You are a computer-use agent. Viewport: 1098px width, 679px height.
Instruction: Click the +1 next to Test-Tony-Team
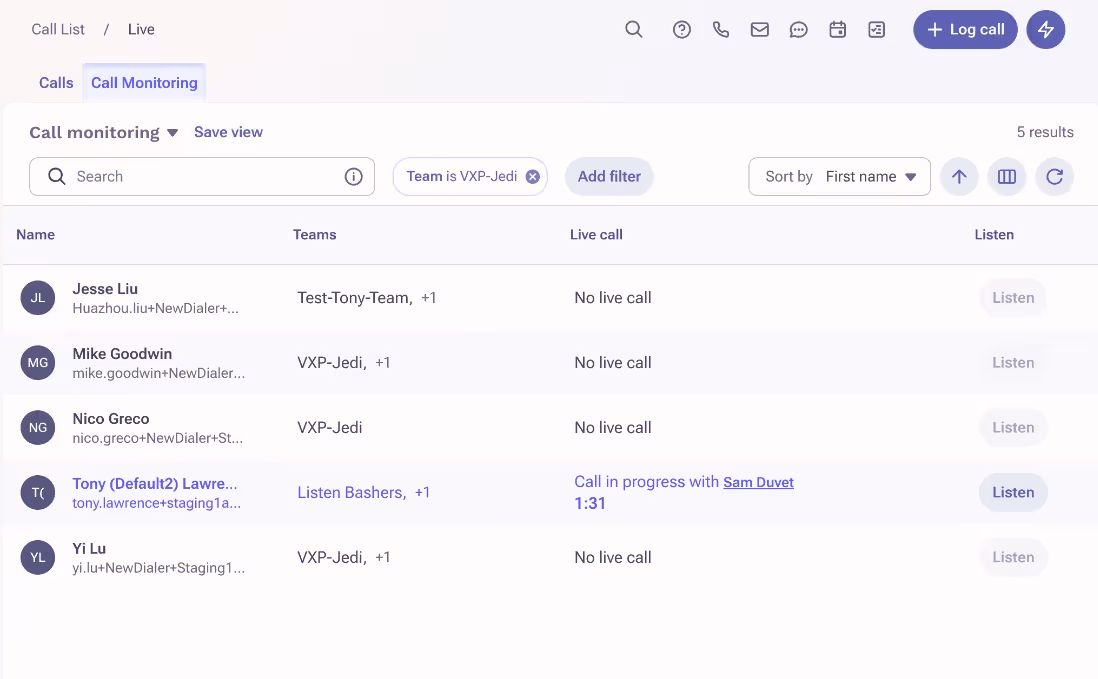click(x=429, y=298)
